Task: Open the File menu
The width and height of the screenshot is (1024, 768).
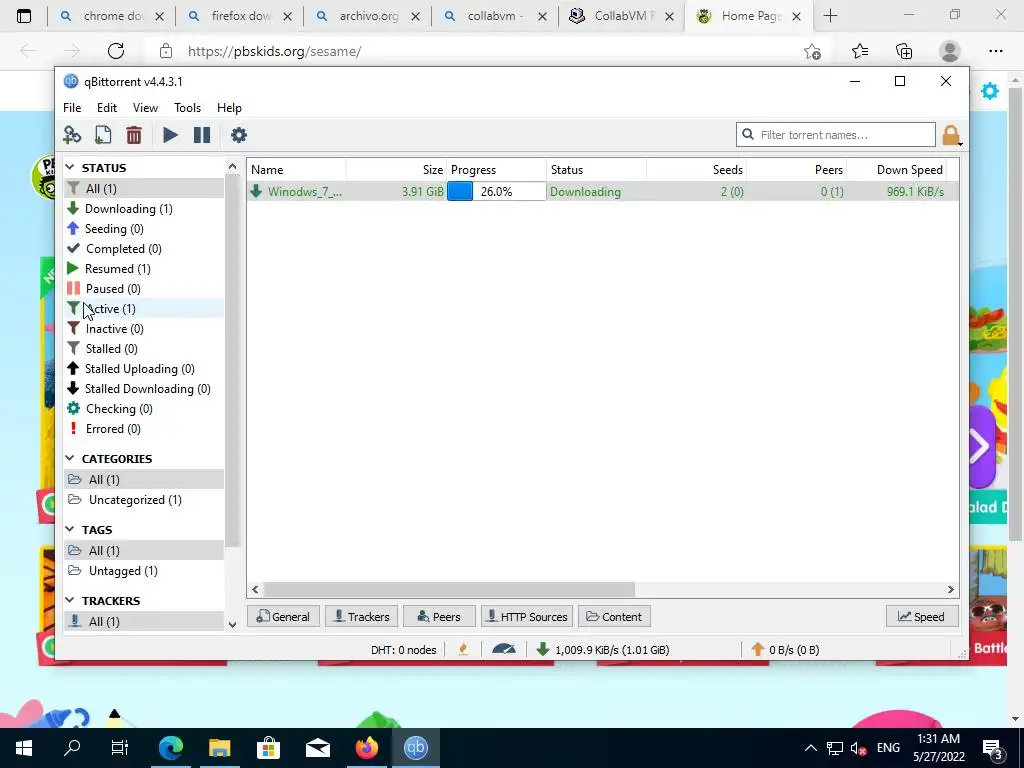Action: [72, 108]
